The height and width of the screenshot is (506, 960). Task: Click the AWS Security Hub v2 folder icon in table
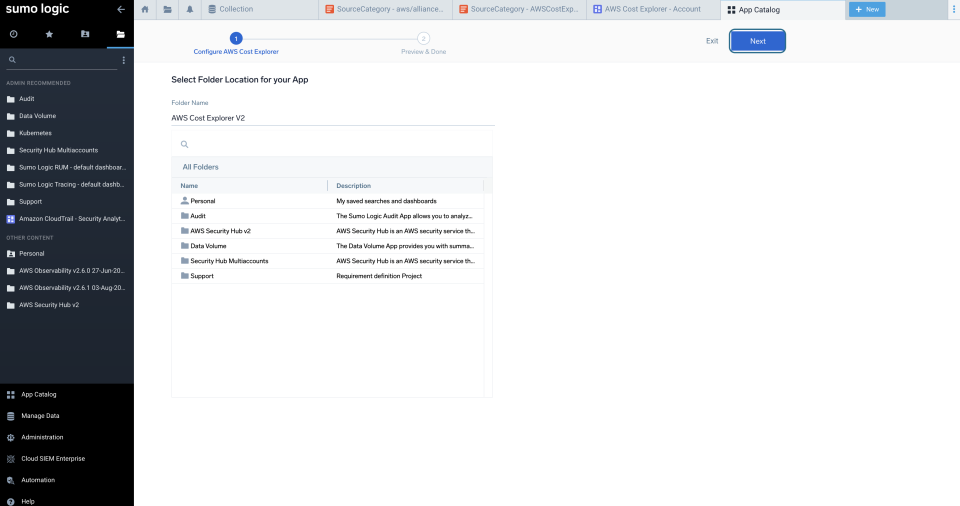[184, 230]
